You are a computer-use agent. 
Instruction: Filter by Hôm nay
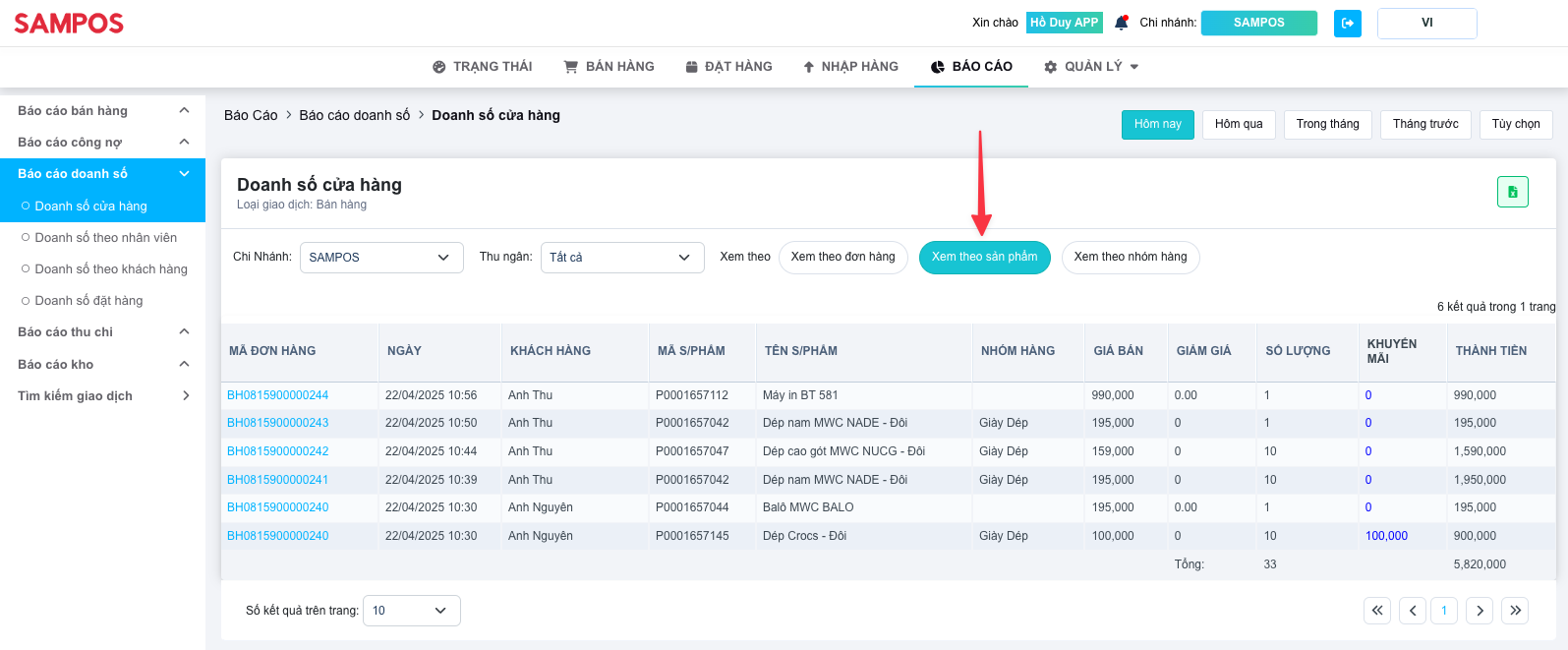click(1158, 124)
